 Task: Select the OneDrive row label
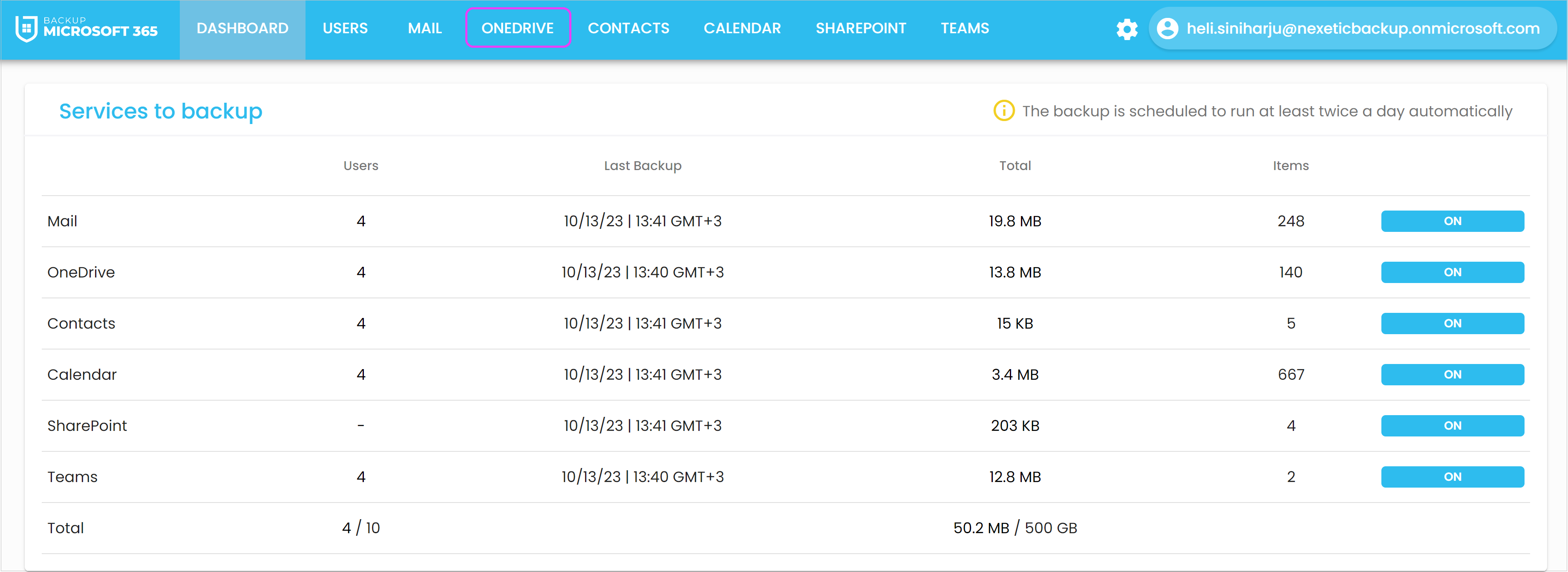tap(81, 272)
